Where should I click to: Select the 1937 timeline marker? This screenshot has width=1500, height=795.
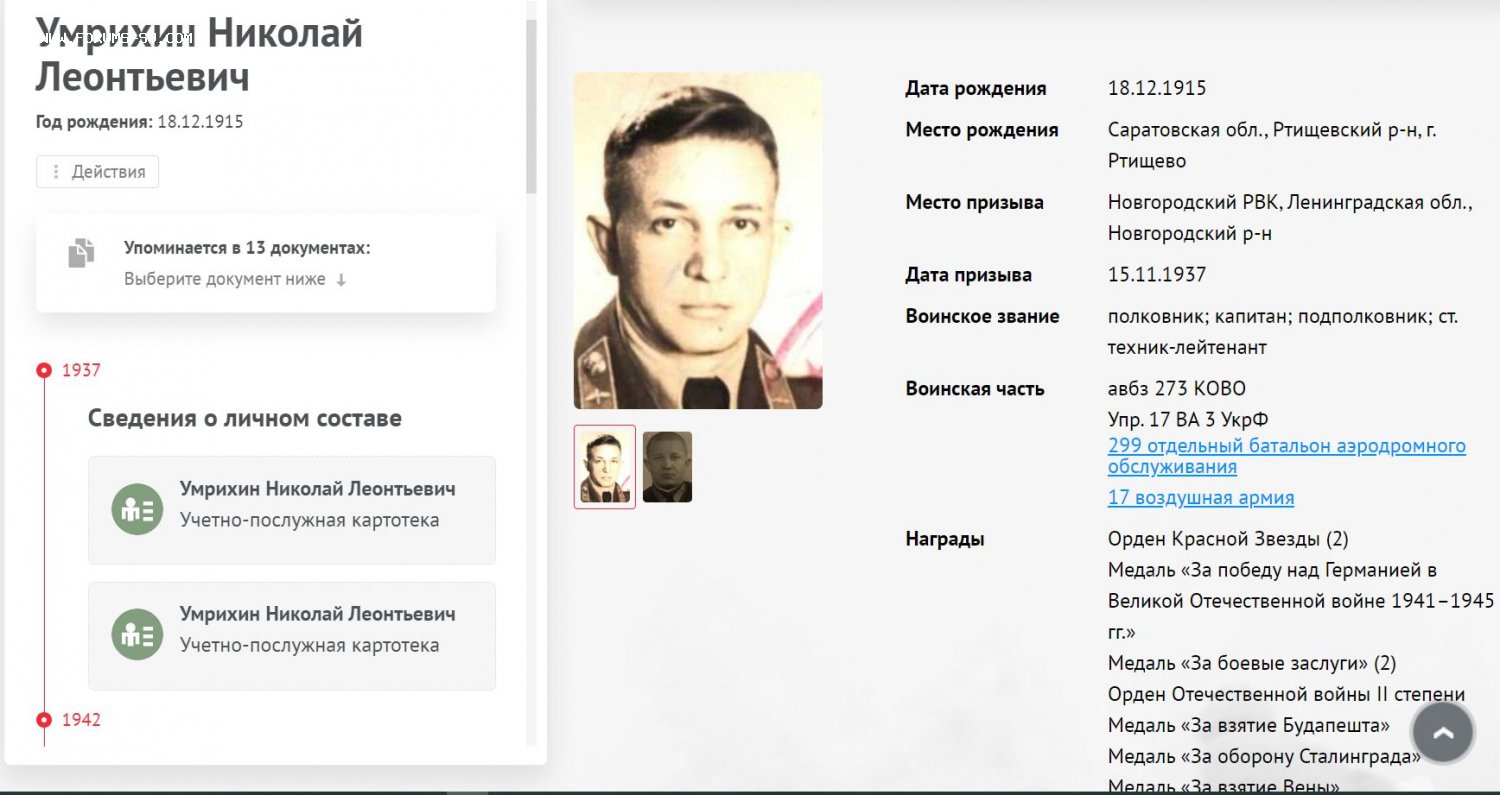click(44, 370)
